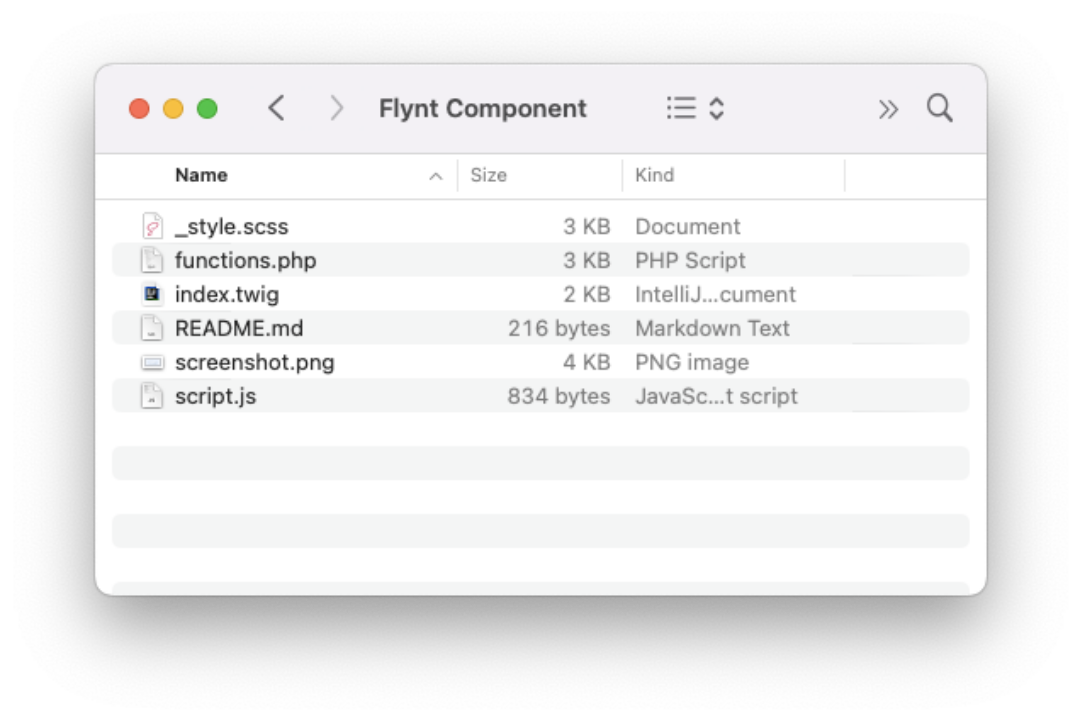Screen dimensions: 1080x721
Task: Minimize the window with yellow button
Action: [173, 109]
